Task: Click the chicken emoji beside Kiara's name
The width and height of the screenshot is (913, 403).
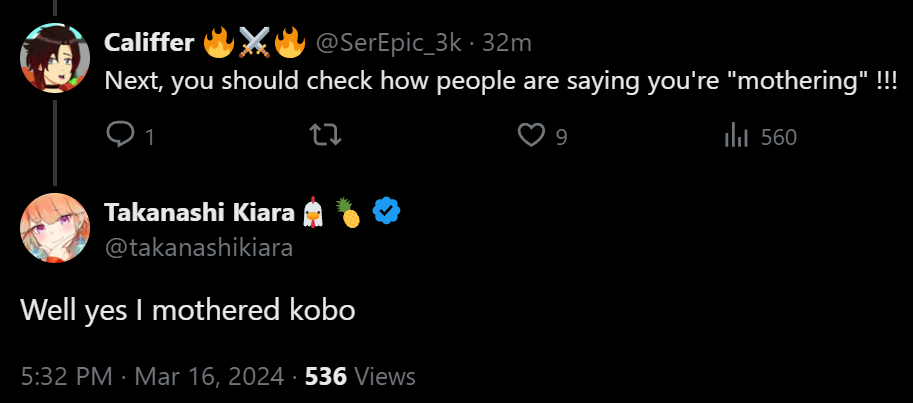Action: point(314,212)
